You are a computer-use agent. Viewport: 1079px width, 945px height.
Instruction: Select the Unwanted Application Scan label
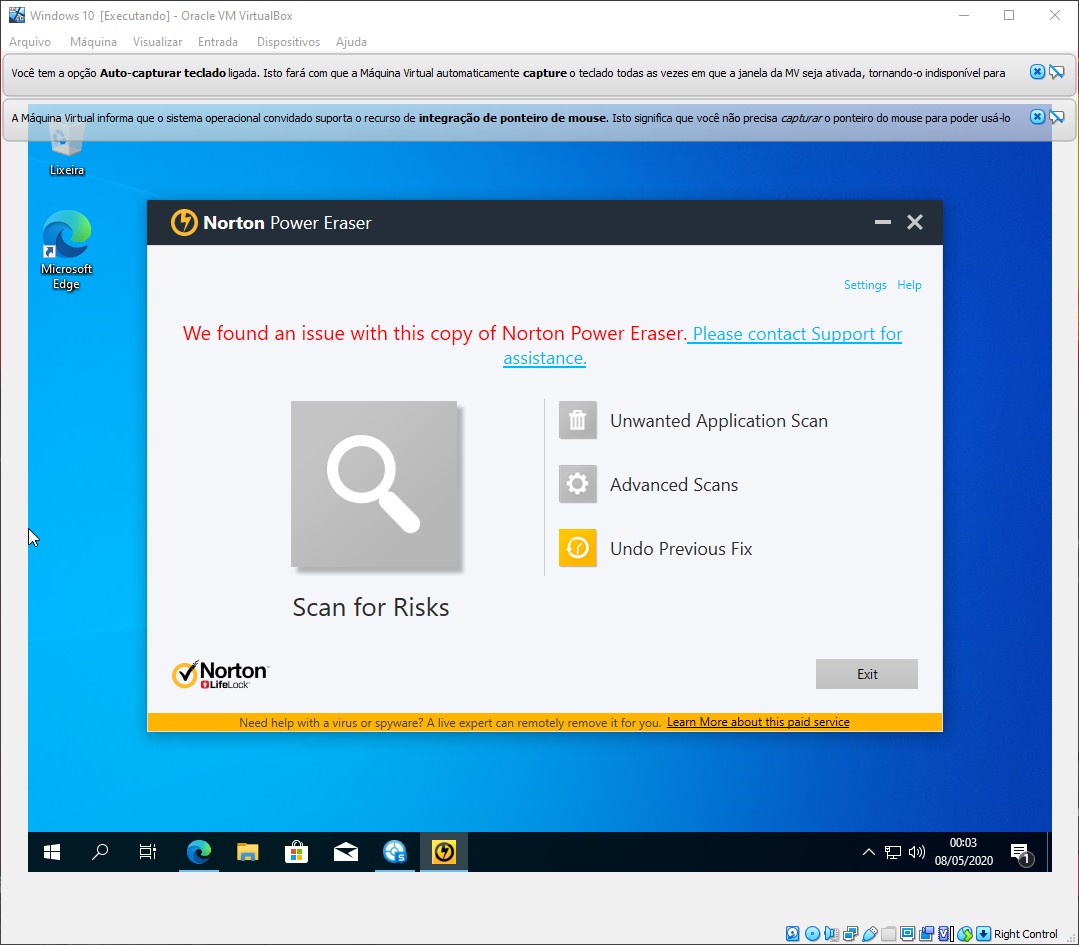coord(718,421)
